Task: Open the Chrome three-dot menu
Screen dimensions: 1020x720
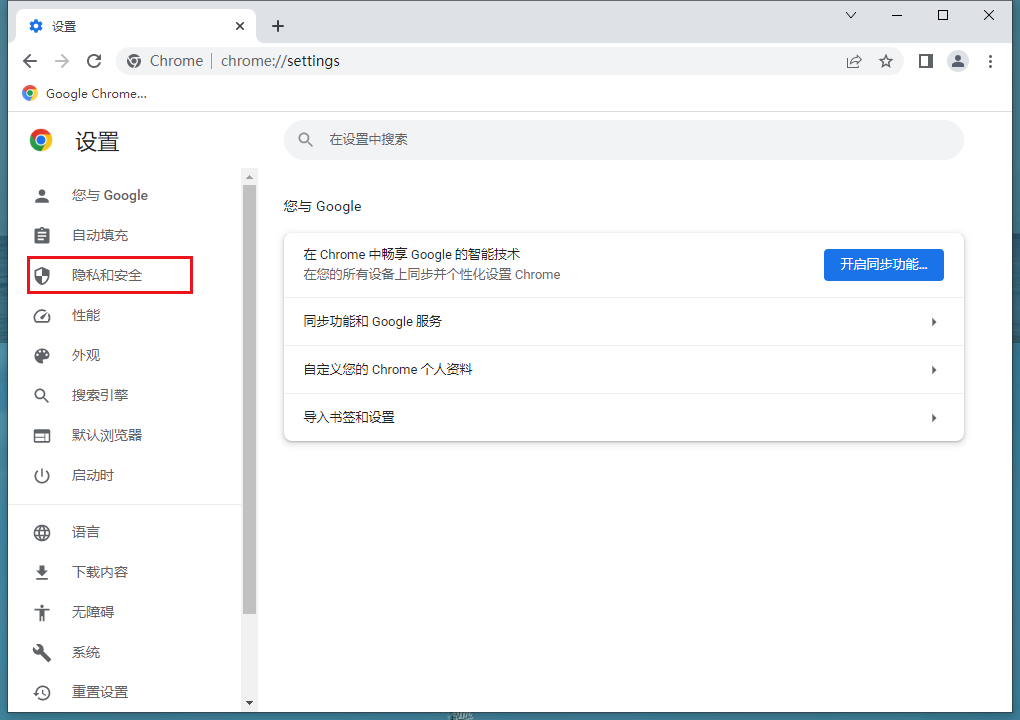Action: (990, 61)
